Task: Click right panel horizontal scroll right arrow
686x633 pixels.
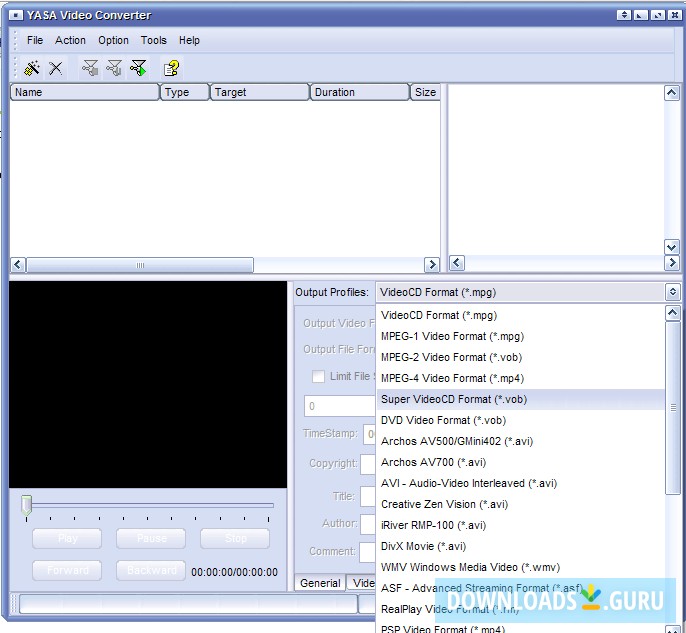Action: [672, 263]
